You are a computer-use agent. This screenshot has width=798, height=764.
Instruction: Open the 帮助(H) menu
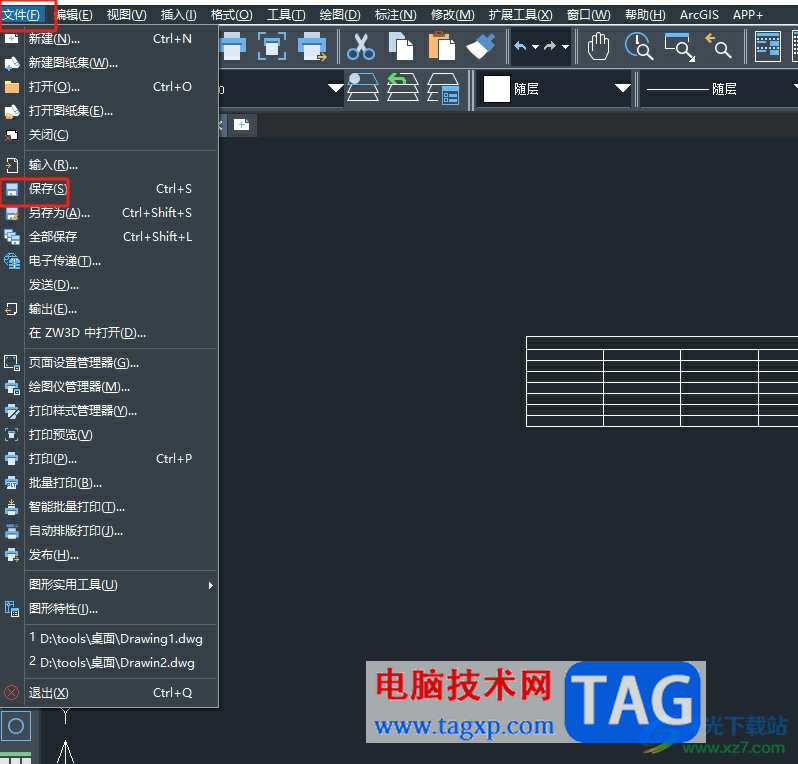645,15
